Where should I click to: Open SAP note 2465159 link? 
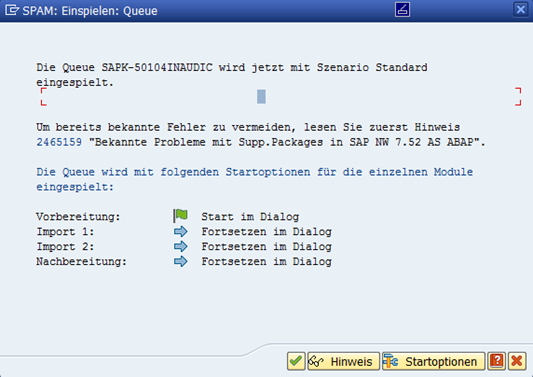[59, 142]
